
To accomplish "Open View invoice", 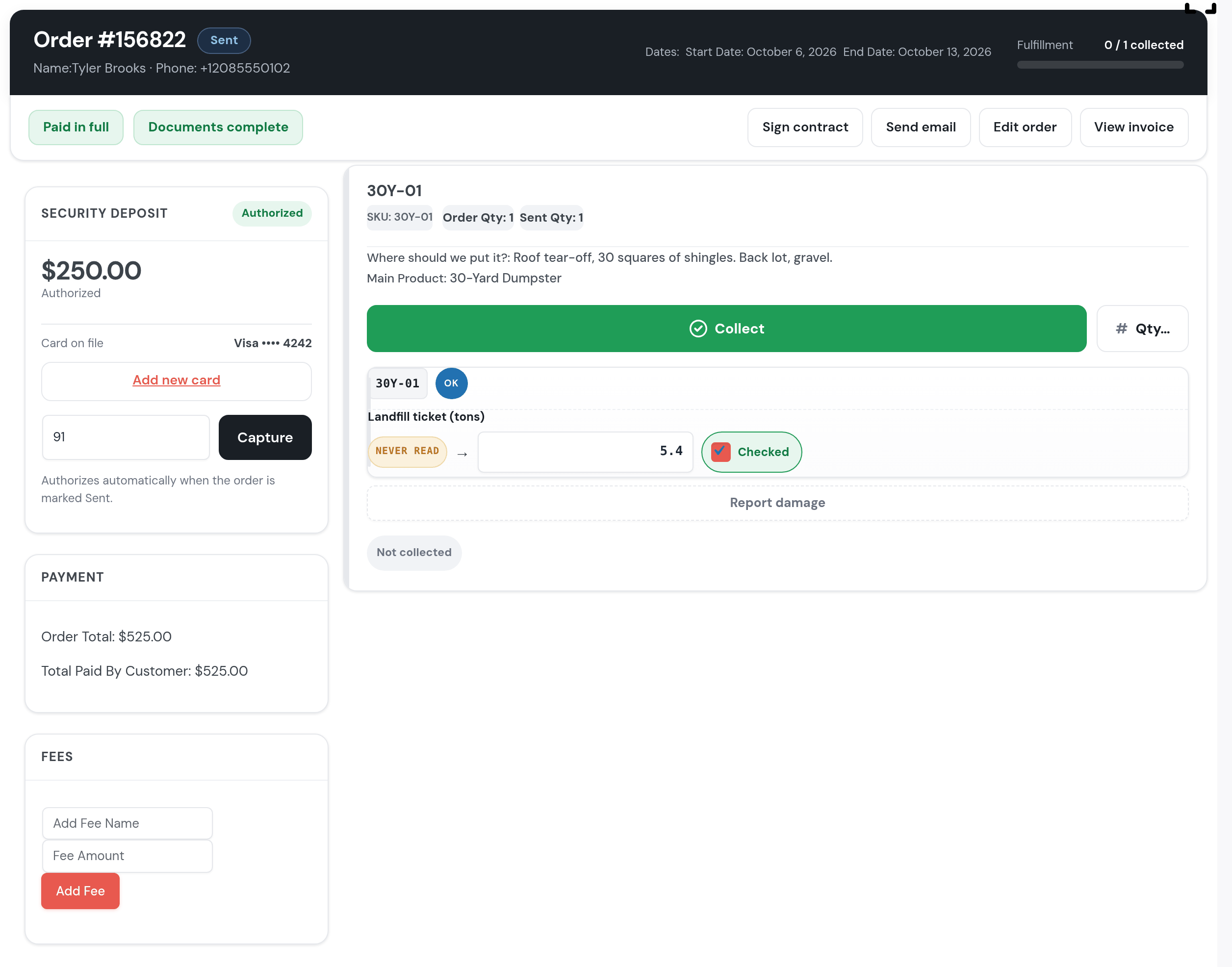I will coord(1133,127).
